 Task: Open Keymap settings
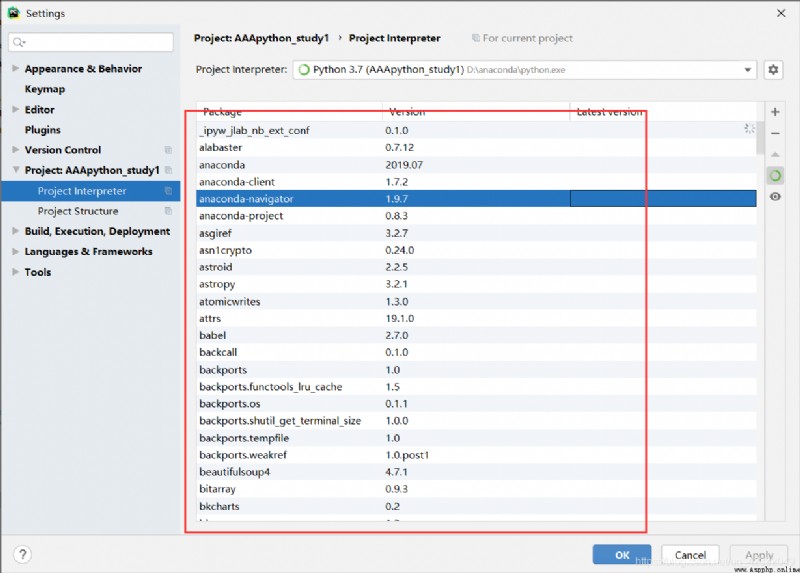point(45,89)
